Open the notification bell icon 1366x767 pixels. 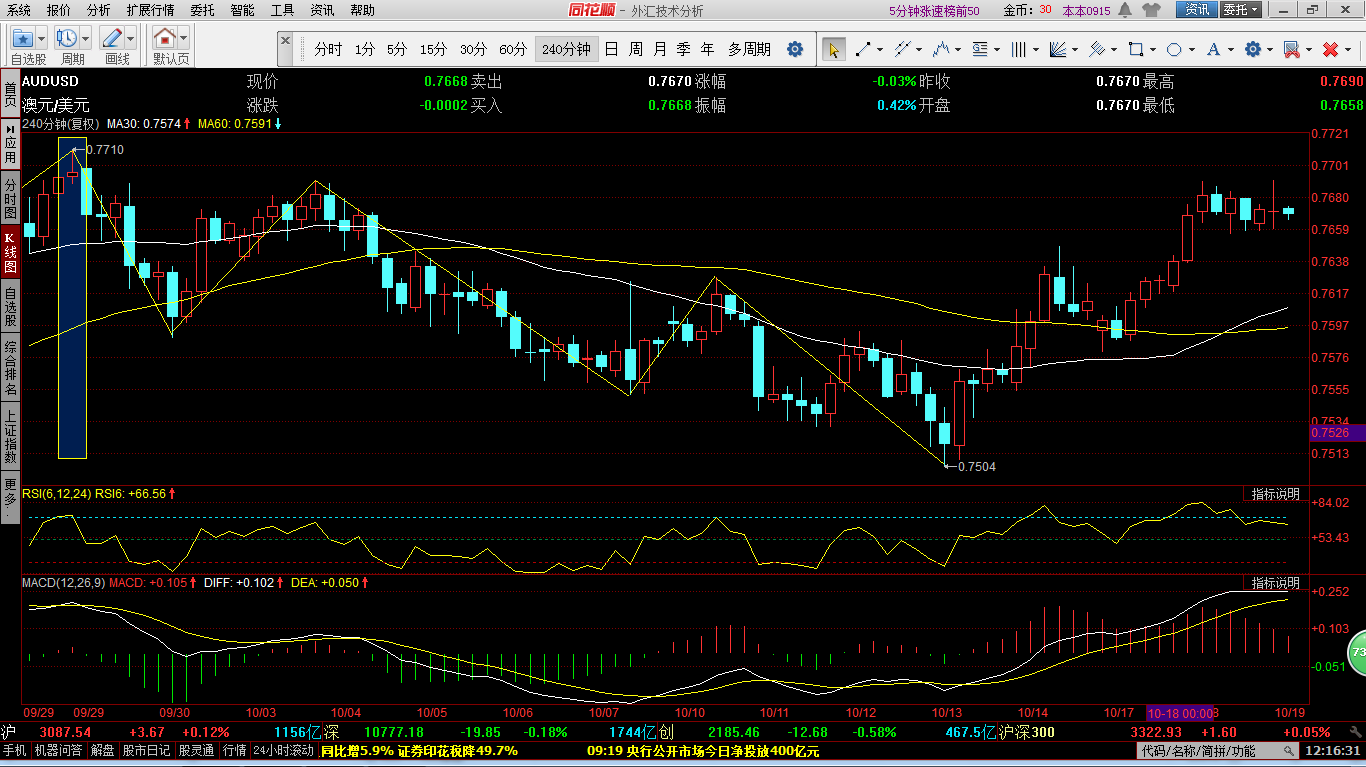[x=1126, y=10]
